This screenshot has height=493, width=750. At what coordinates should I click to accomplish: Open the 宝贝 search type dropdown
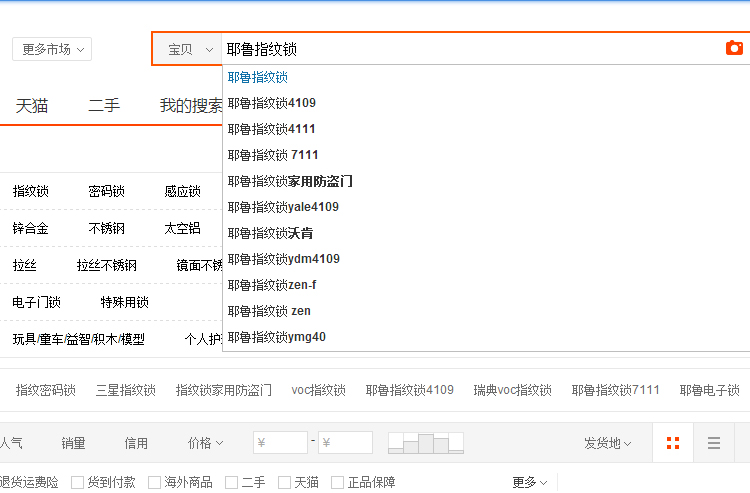[189, 49]
